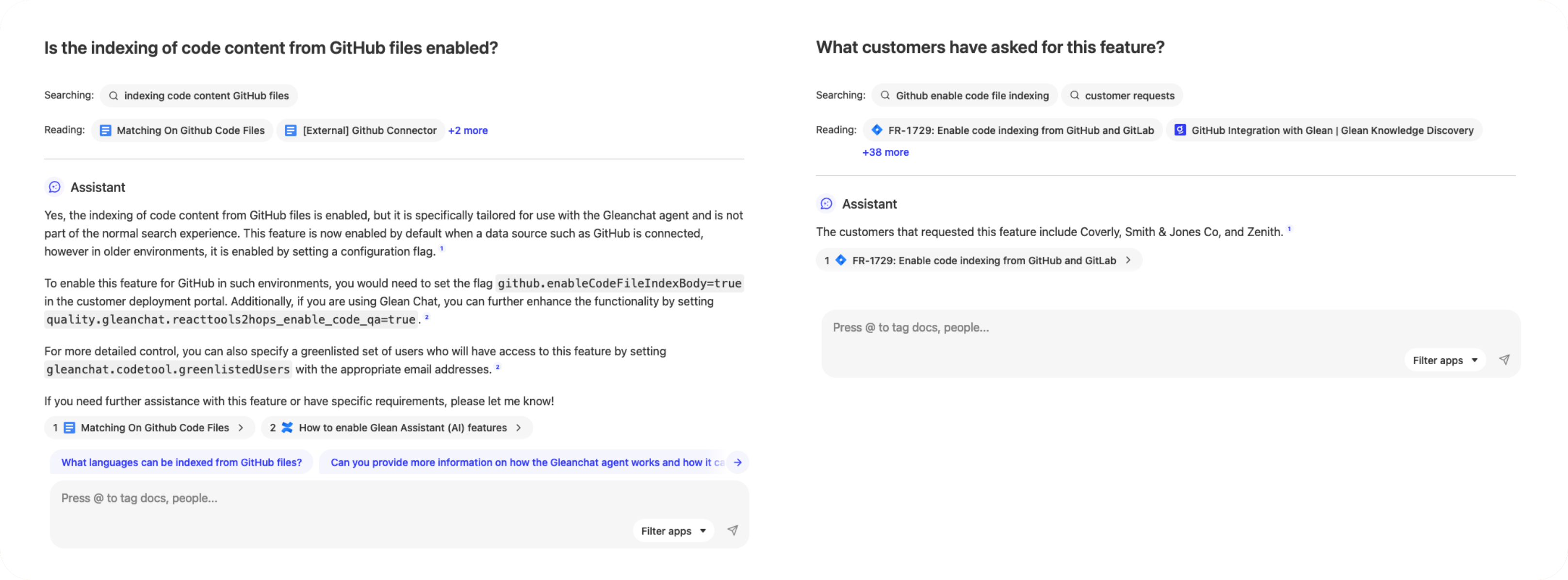This screenshot has width=1568, height=580.
Task: Expand +2 more reading sources
Action: point(468,130)
